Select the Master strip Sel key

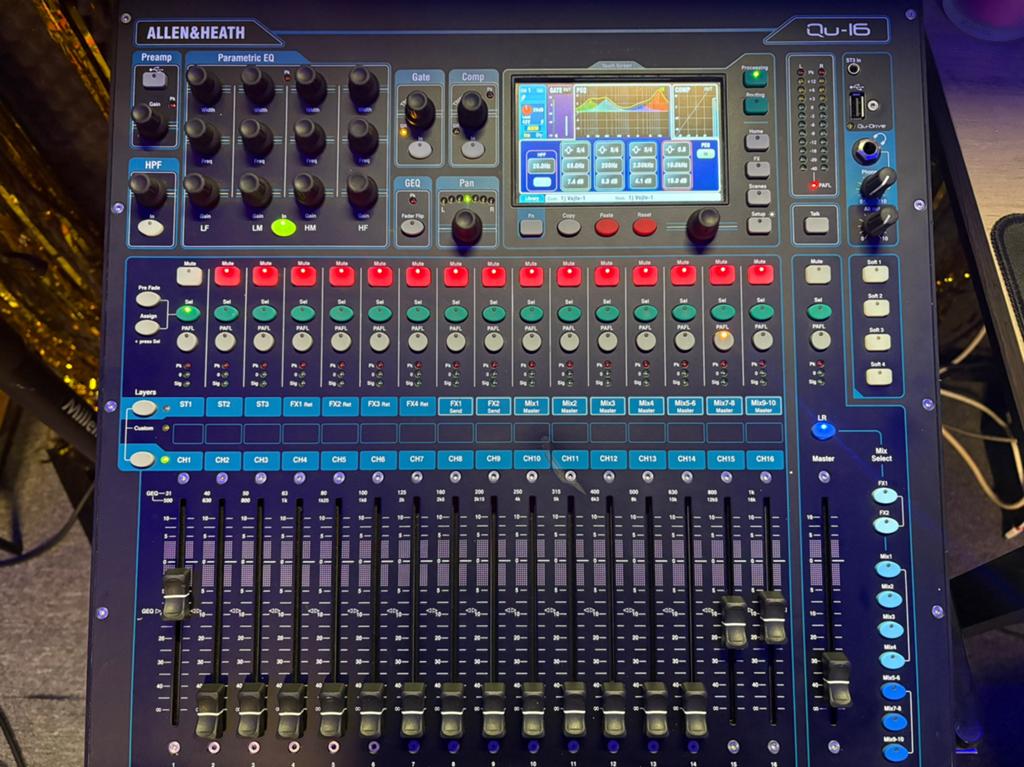point(819,312)
